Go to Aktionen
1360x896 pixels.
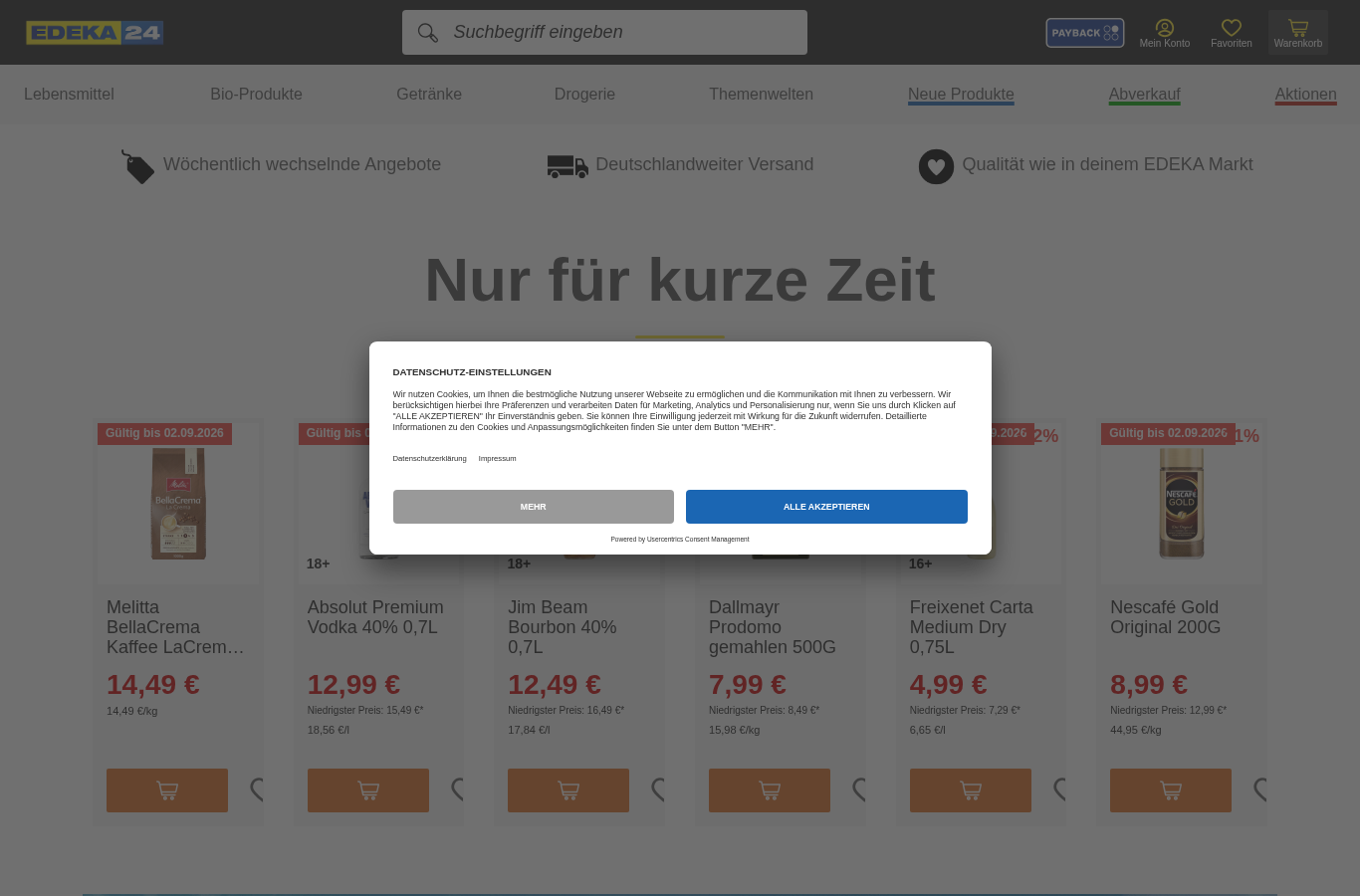click(x=1306, y=95)
